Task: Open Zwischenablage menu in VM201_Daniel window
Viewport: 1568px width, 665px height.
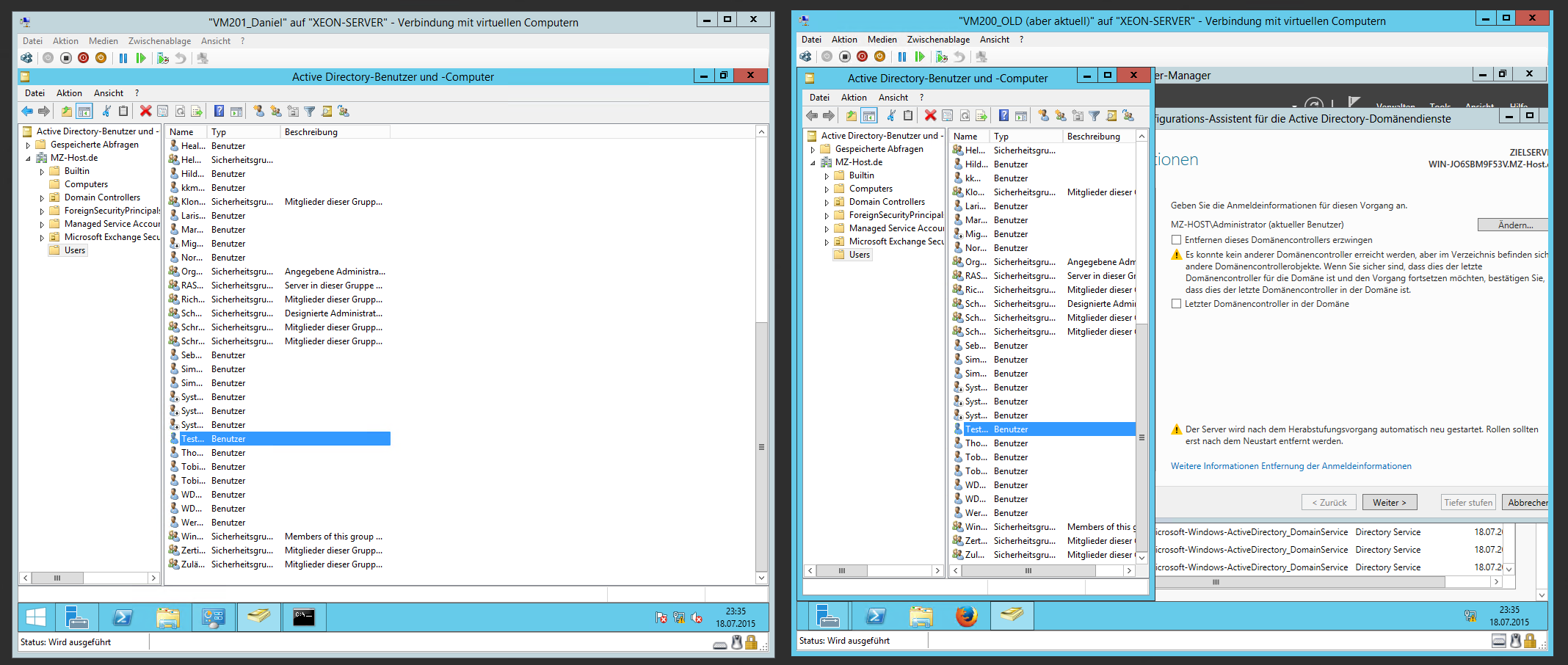Action: (x=159, y=41)
